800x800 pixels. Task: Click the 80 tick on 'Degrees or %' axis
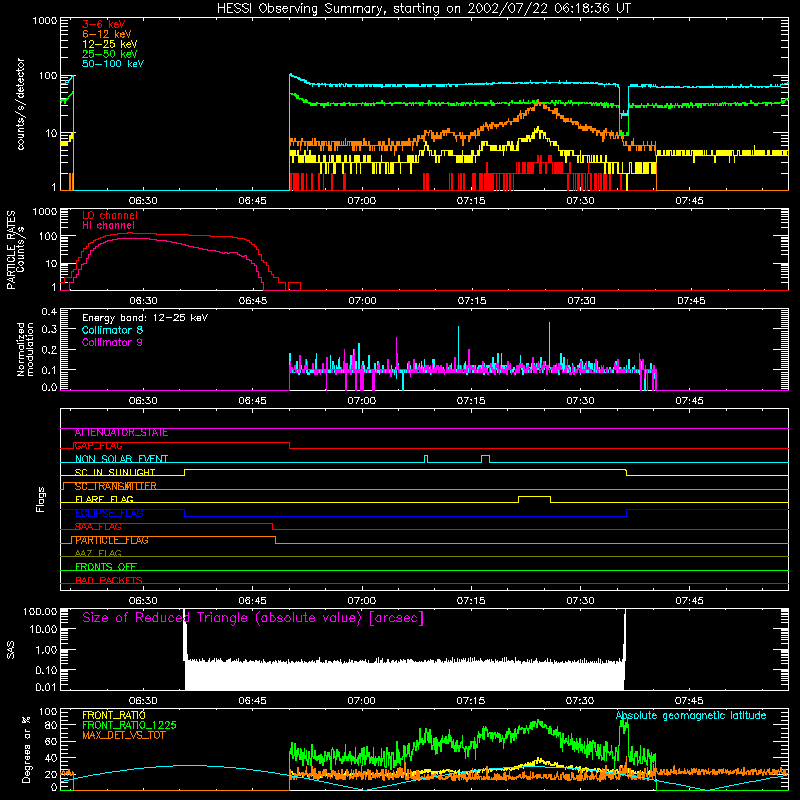51,725
